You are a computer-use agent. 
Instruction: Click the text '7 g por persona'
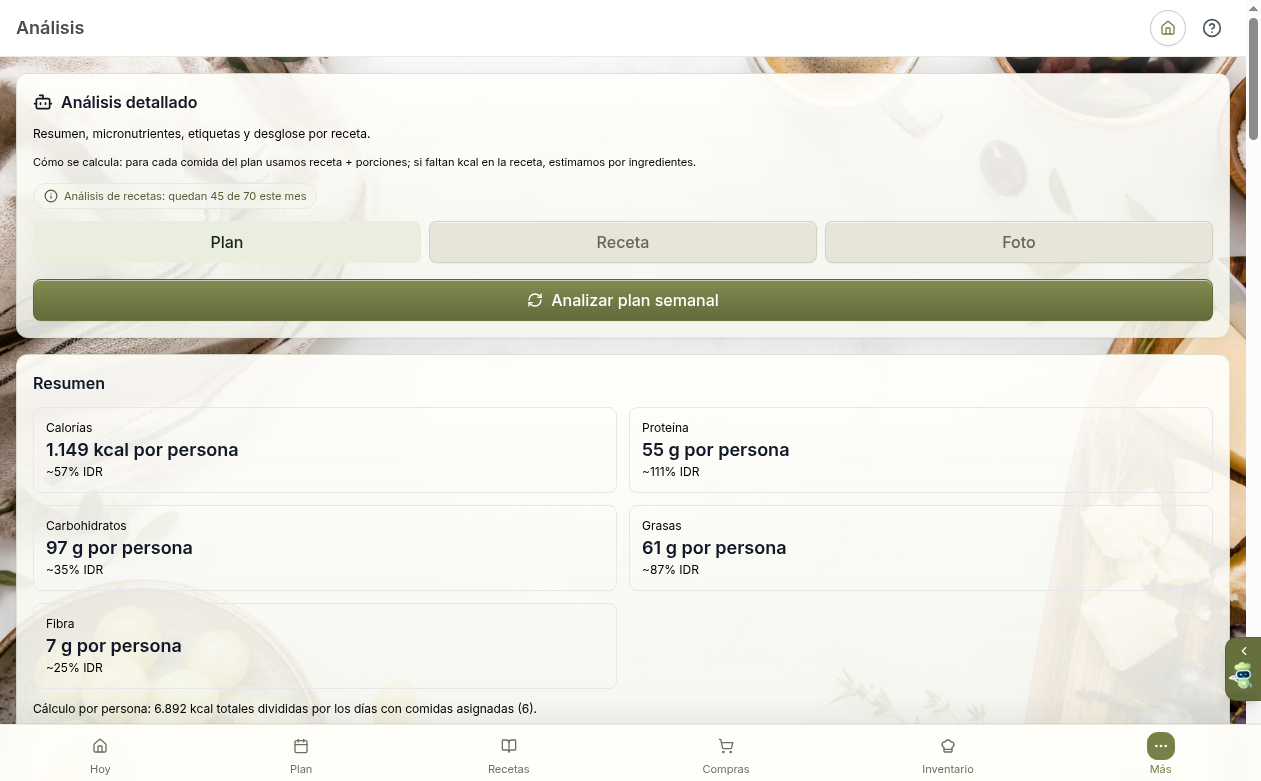pos(114,646)
